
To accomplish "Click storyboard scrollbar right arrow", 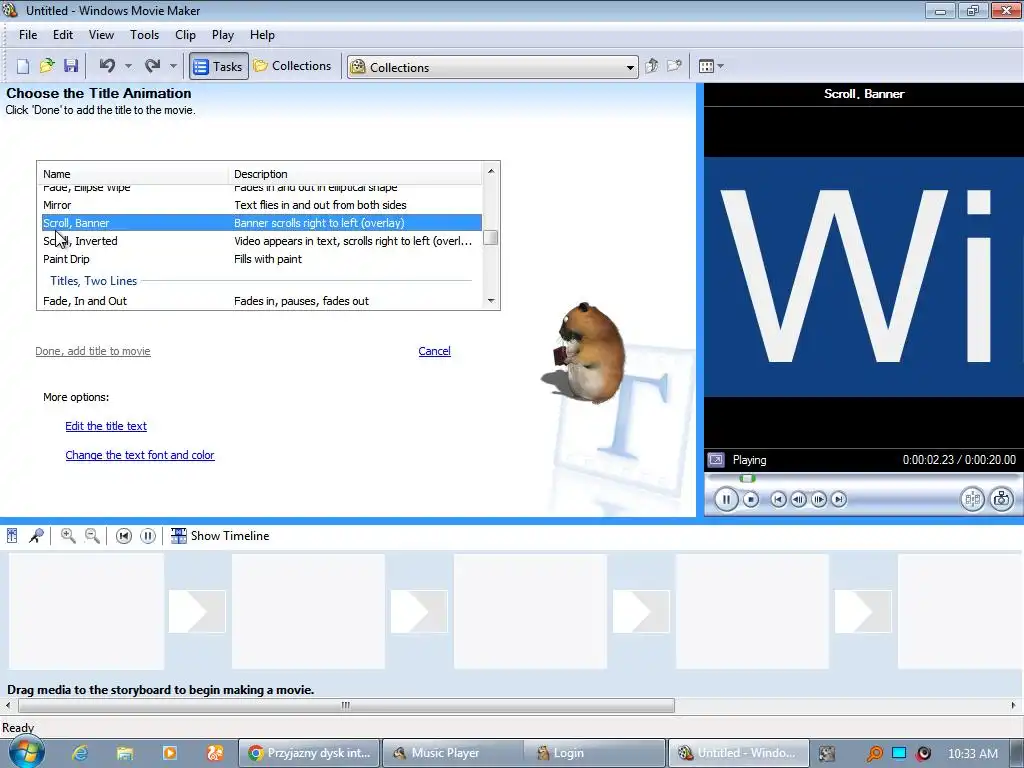I will click(1014, 705).
